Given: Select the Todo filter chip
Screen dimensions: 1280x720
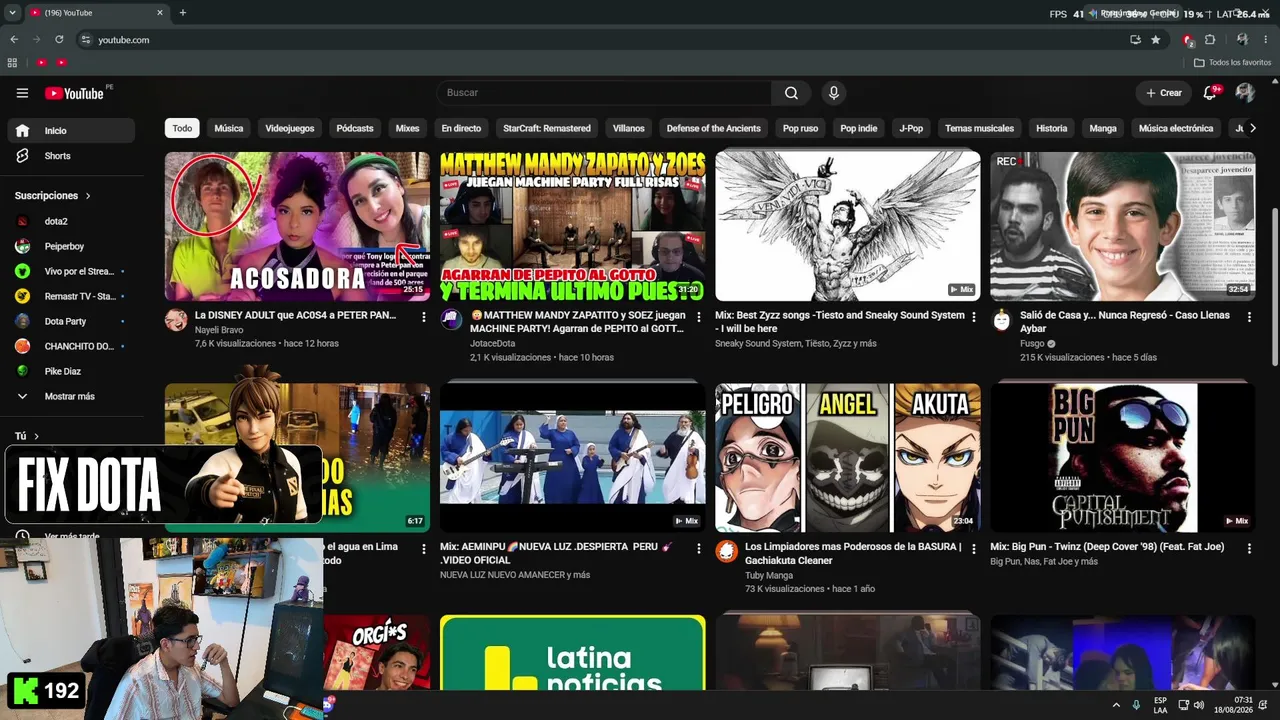Looking at the screenshot, I should tap(182, 128).
